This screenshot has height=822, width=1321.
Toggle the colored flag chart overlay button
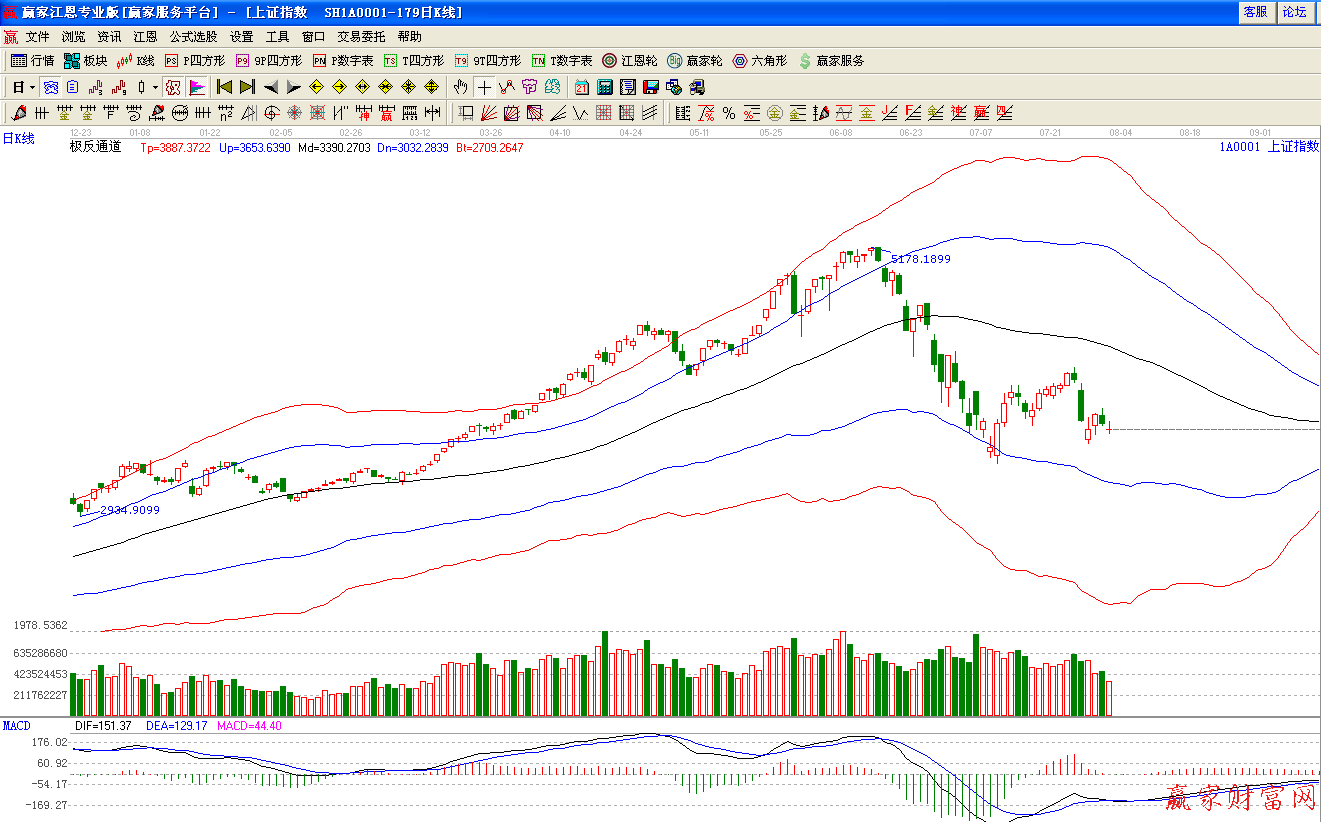click(197, 87)
